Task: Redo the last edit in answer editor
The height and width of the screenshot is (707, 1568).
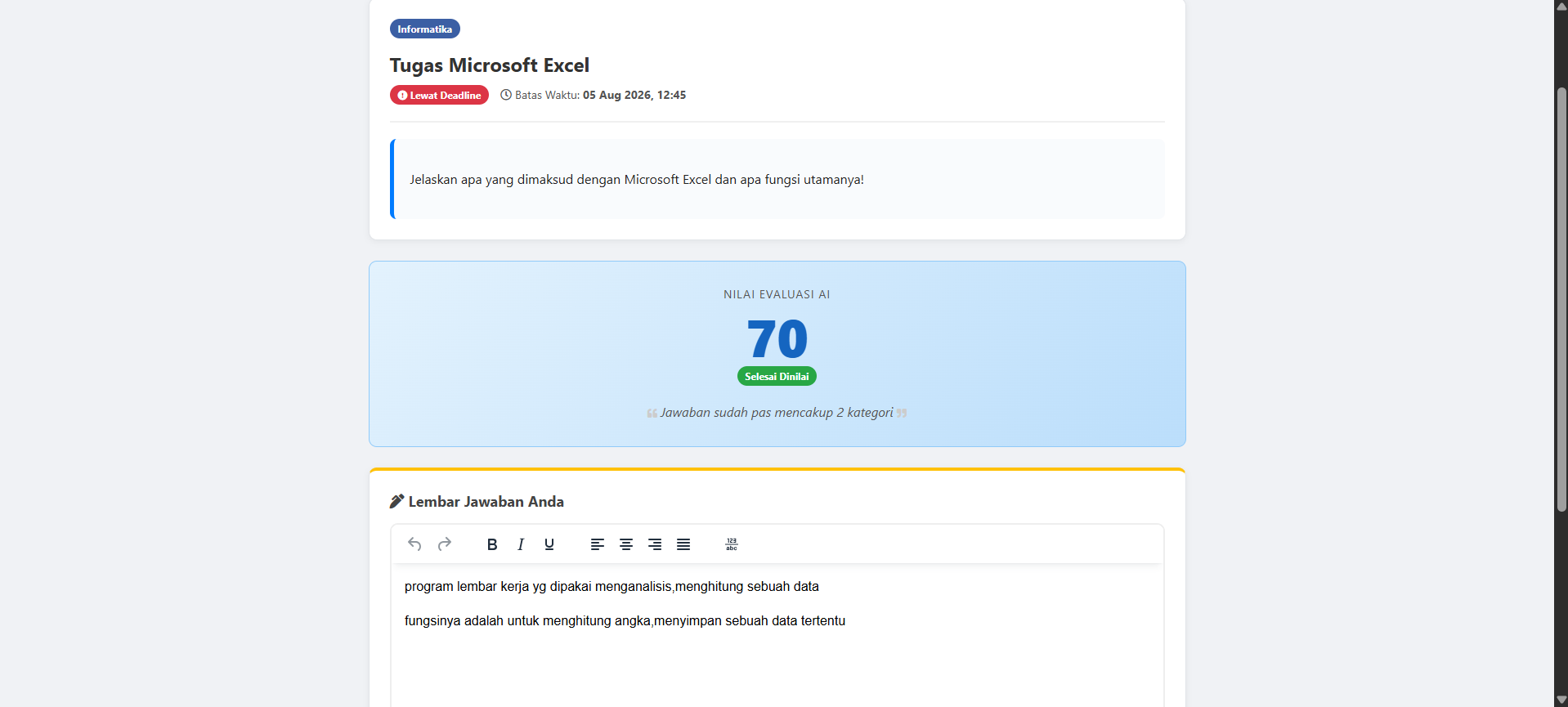Action: [x=445, y=544]
